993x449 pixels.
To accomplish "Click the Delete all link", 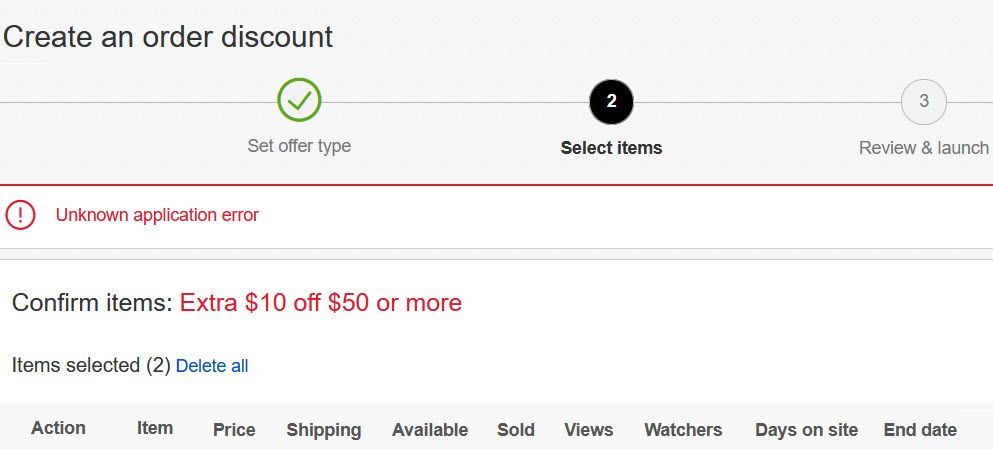I will click(x=212, y=366).
